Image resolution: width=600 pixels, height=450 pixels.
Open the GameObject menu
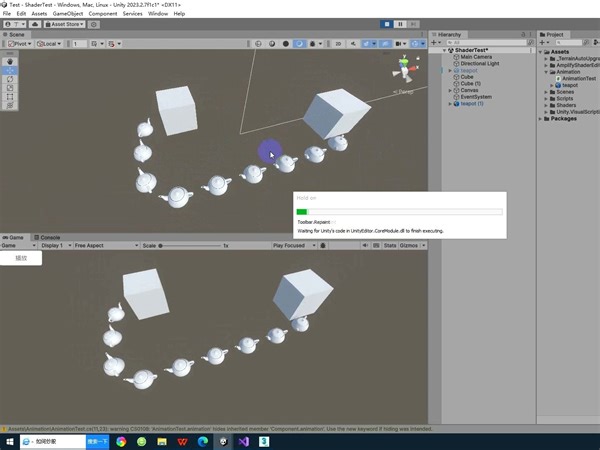click(x=68, y=14)
